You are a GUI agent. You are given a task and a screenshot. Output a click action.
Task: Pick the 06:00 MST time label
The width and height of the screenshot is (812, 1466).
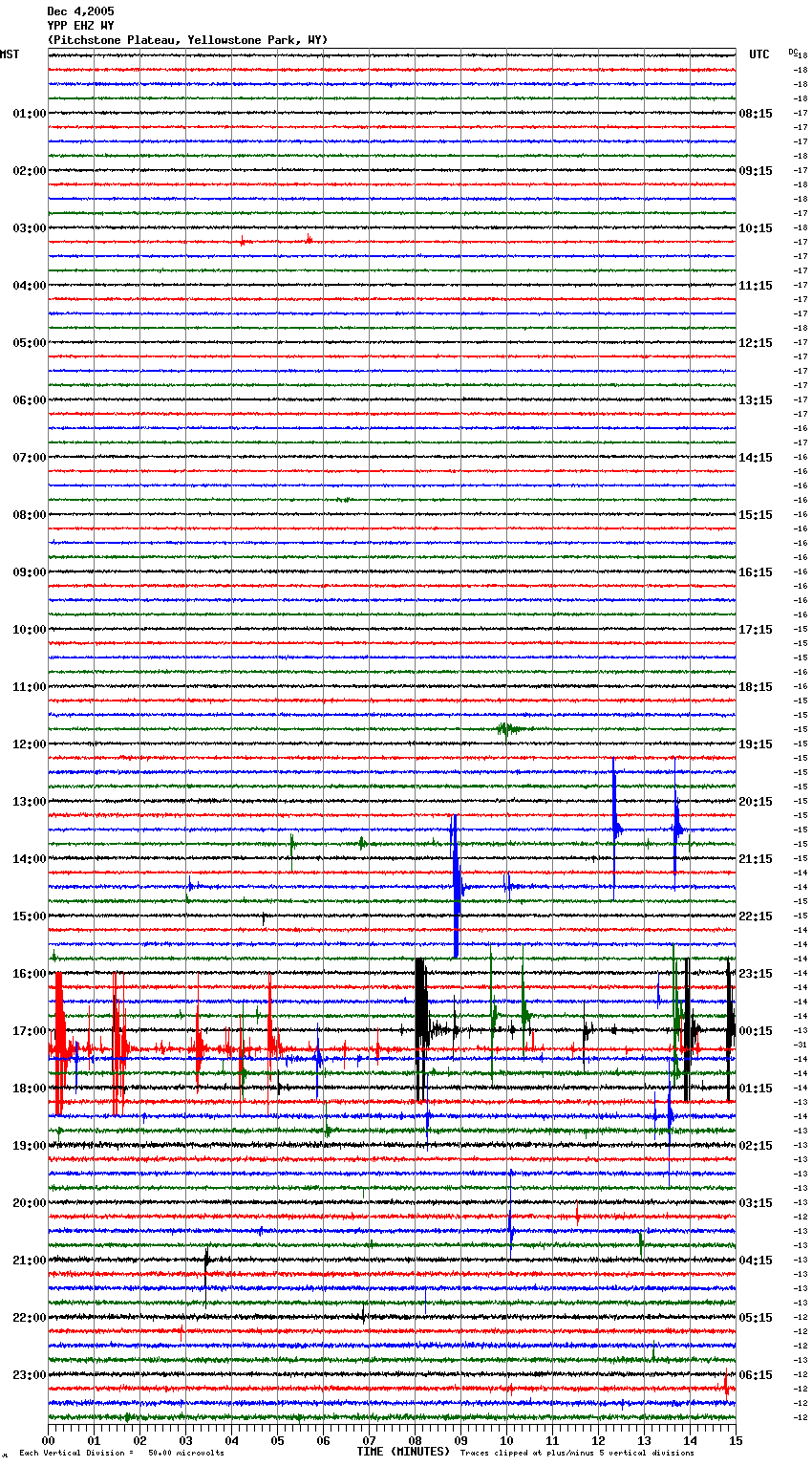tap(30, 400)
